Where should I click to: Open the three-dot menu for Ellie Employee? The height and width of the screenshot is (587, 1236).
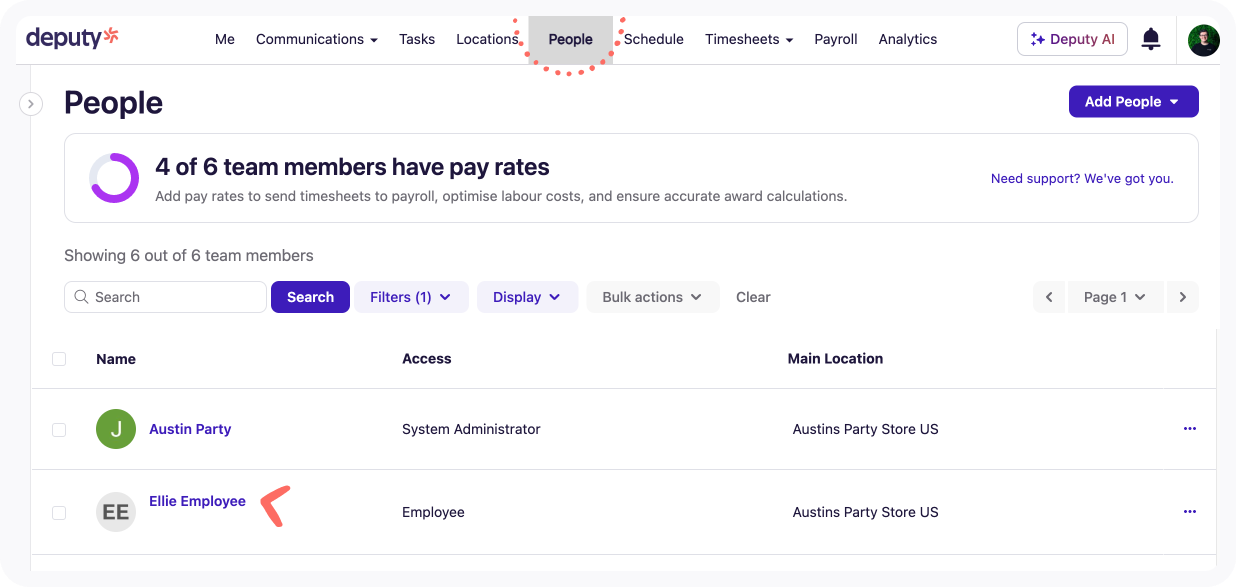[x=1190, y=511]
